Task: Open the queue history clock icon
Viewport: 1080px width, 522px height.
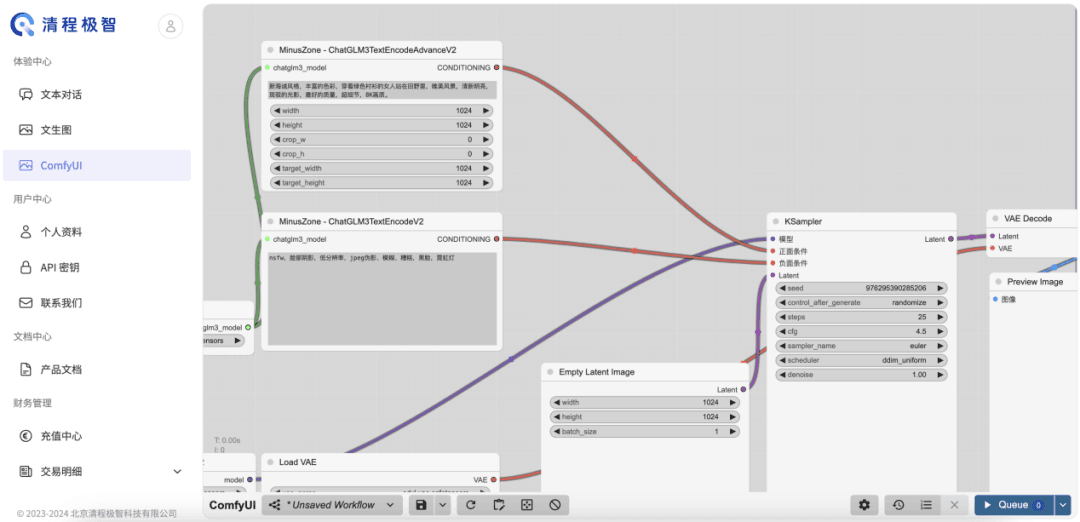Action: [x=898, y=505]
